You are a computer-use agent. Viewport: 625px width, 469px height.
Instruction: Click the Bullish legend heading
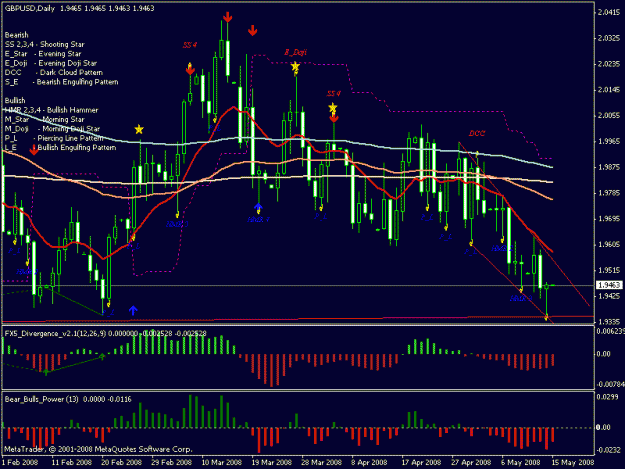[x=15, y=100]
